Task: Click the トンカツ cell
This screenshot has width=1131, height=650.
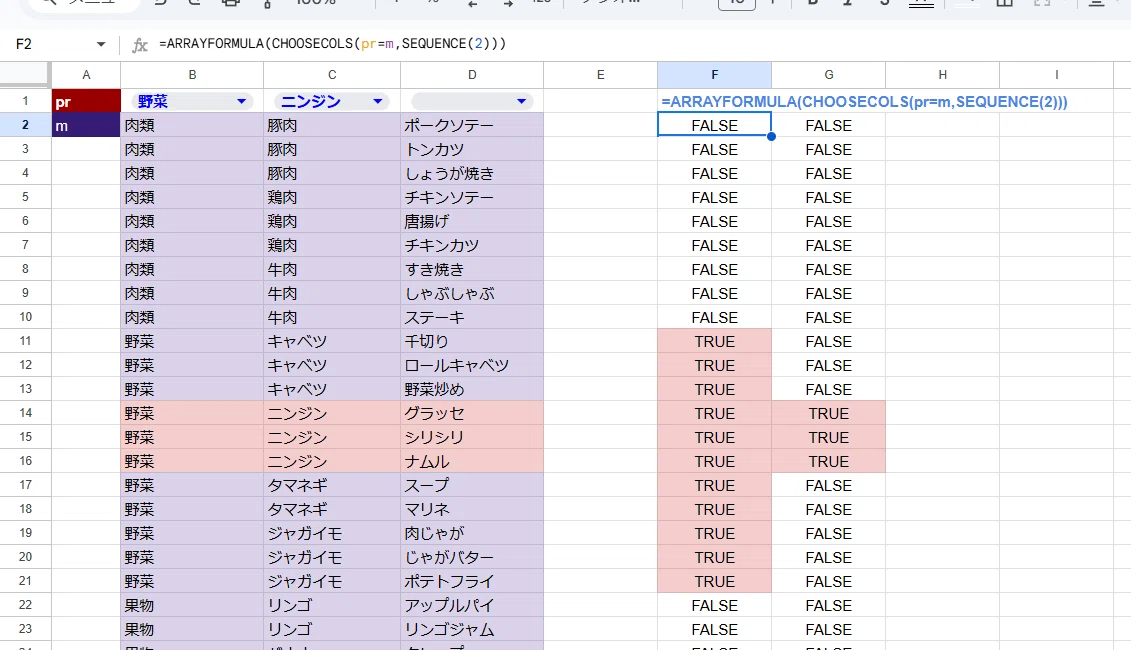Action: point(472,149)
